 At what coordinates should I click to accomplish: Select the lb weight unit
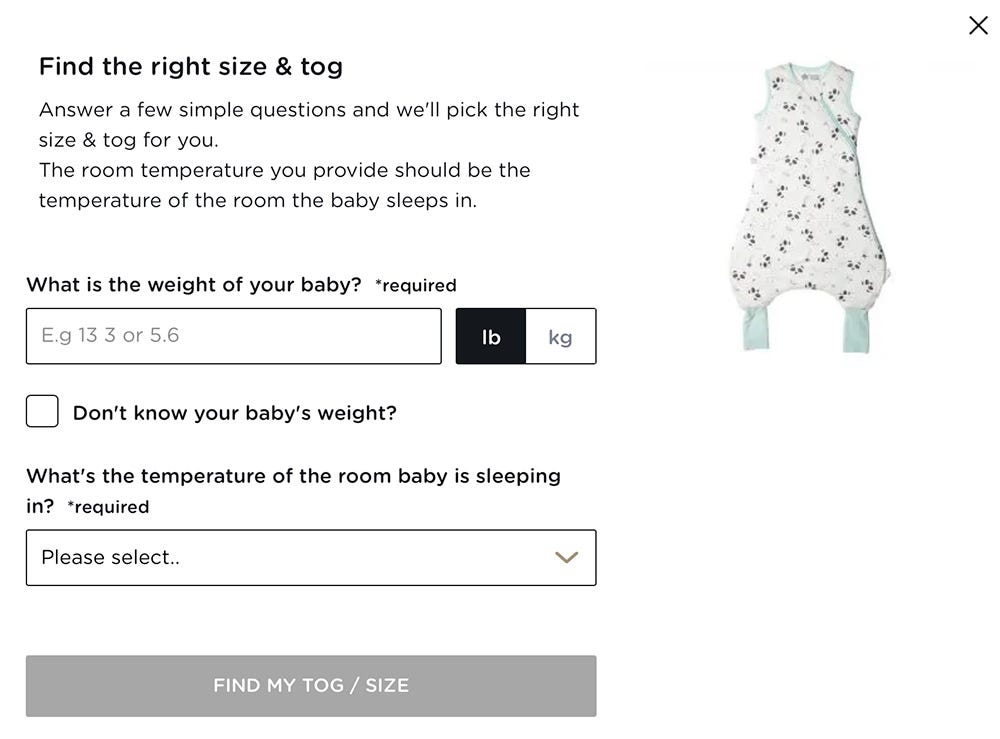(x=490, y=336)
